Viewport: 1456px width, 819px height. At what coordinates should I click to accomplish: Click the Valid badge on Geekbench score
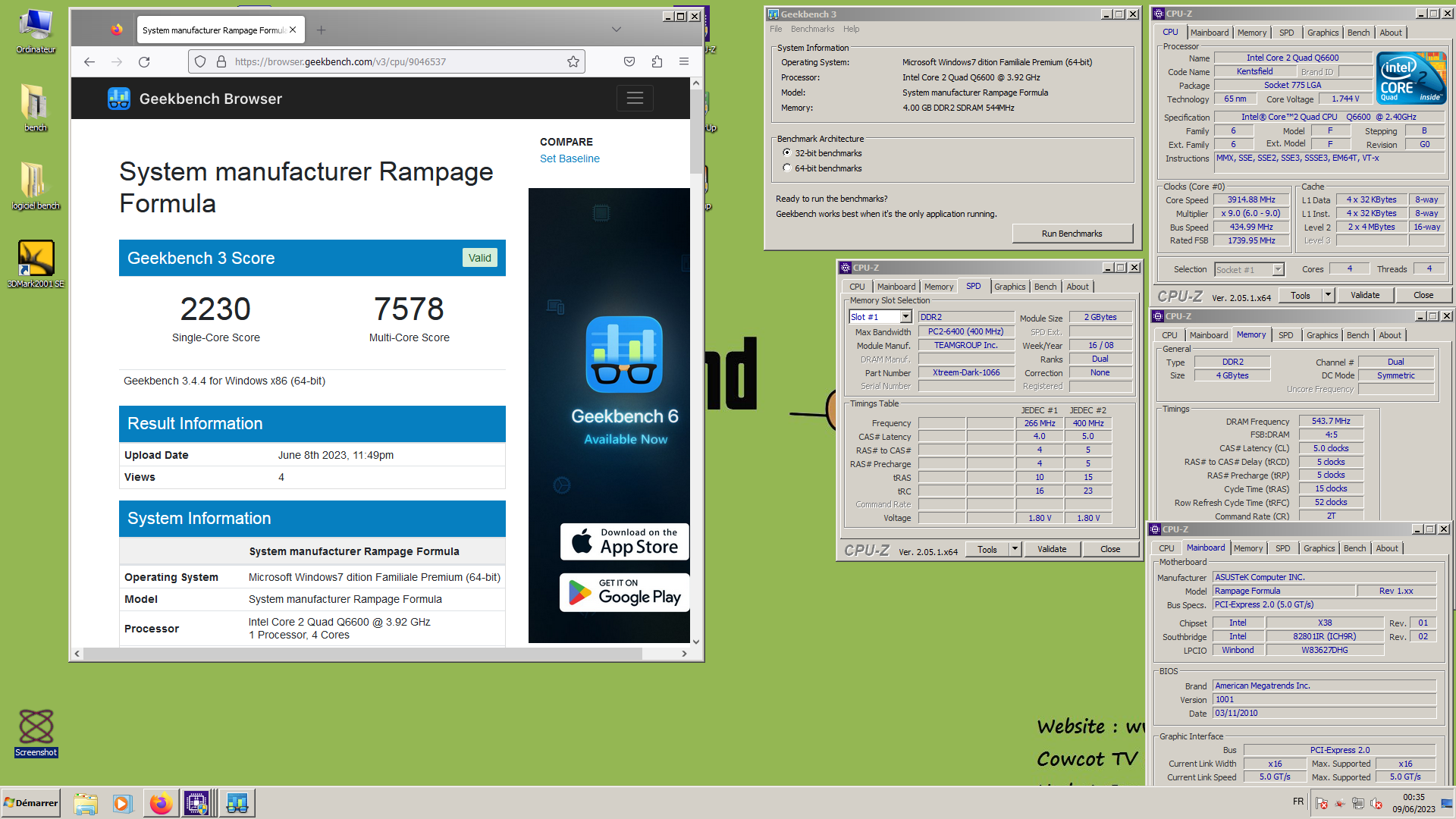479,258
